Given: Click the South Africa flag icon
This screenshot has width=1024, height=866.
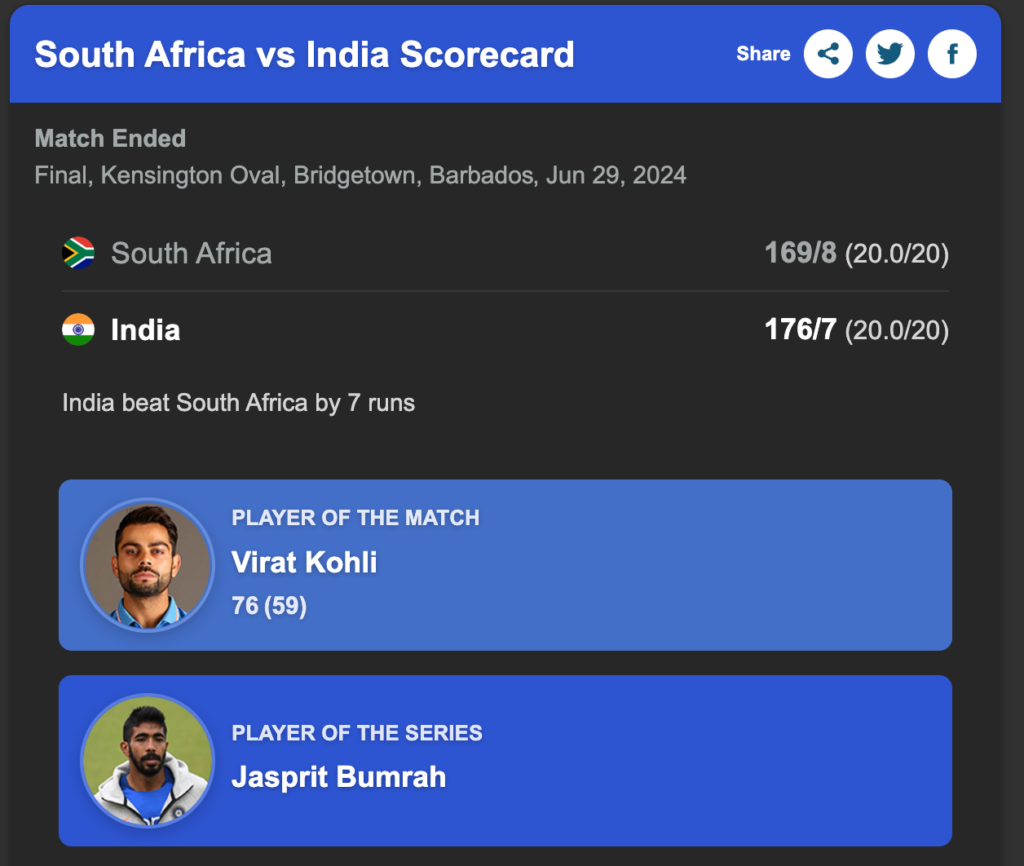Looking at the screenshot, I should (x=78, y=253).
